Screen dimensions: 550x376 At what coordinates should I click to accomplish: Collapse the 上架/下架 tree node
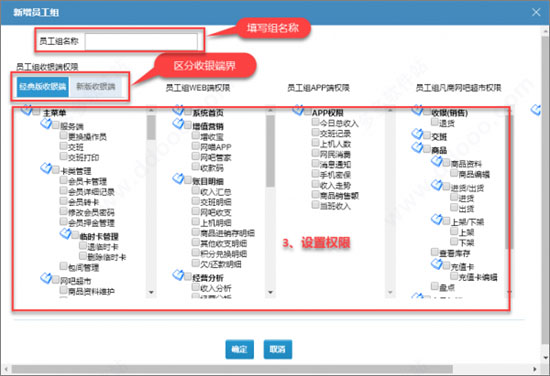pyautogui.click(x=437, y=220)
